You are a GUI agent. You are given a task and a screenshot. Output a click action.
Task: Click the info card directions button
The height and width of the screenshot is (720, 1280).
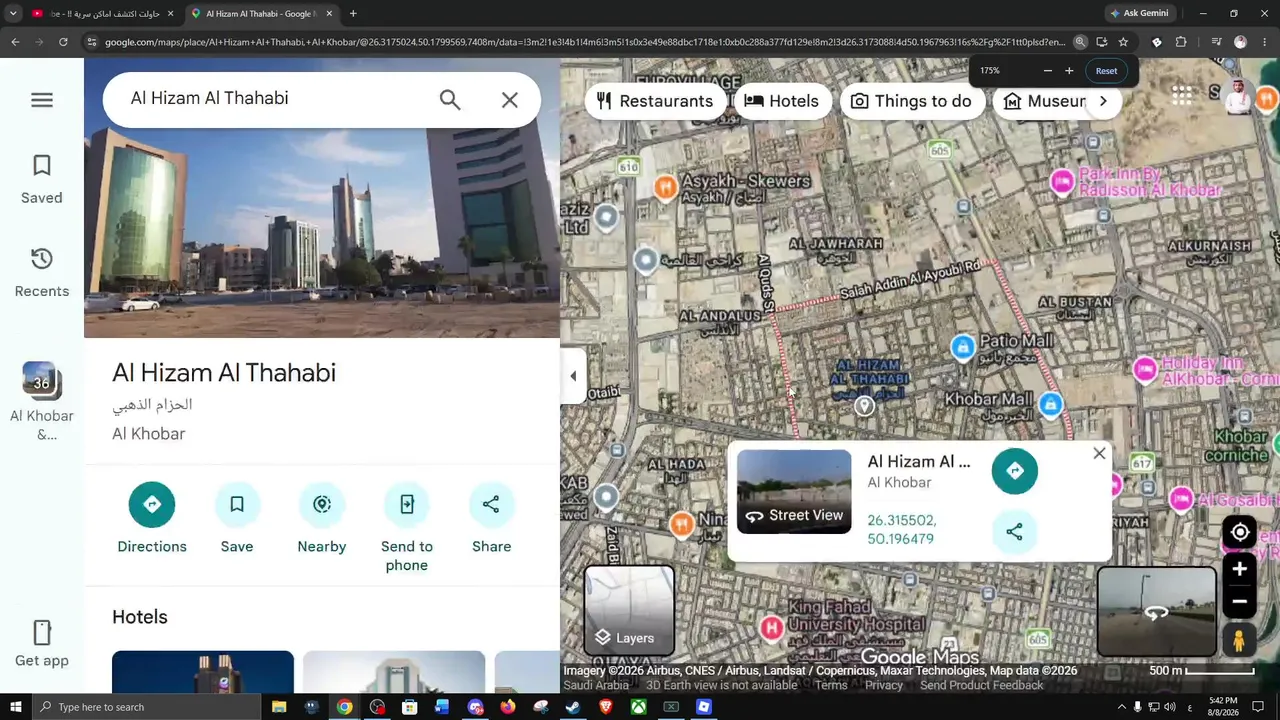tap(1015, 471)
